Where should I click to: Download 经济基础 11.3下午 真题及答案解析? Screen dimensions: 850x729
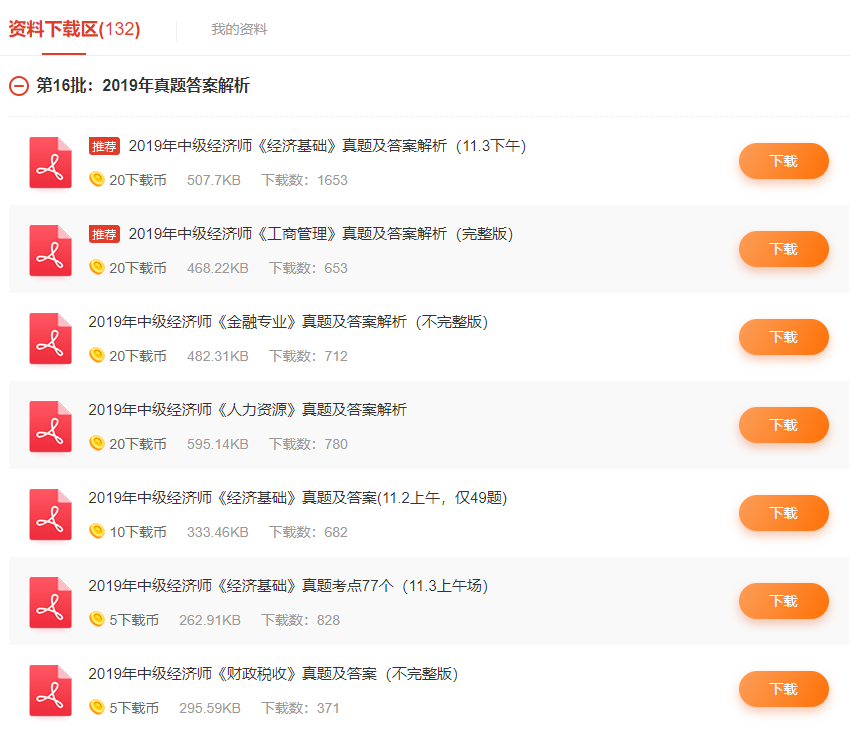click(783, 161)
